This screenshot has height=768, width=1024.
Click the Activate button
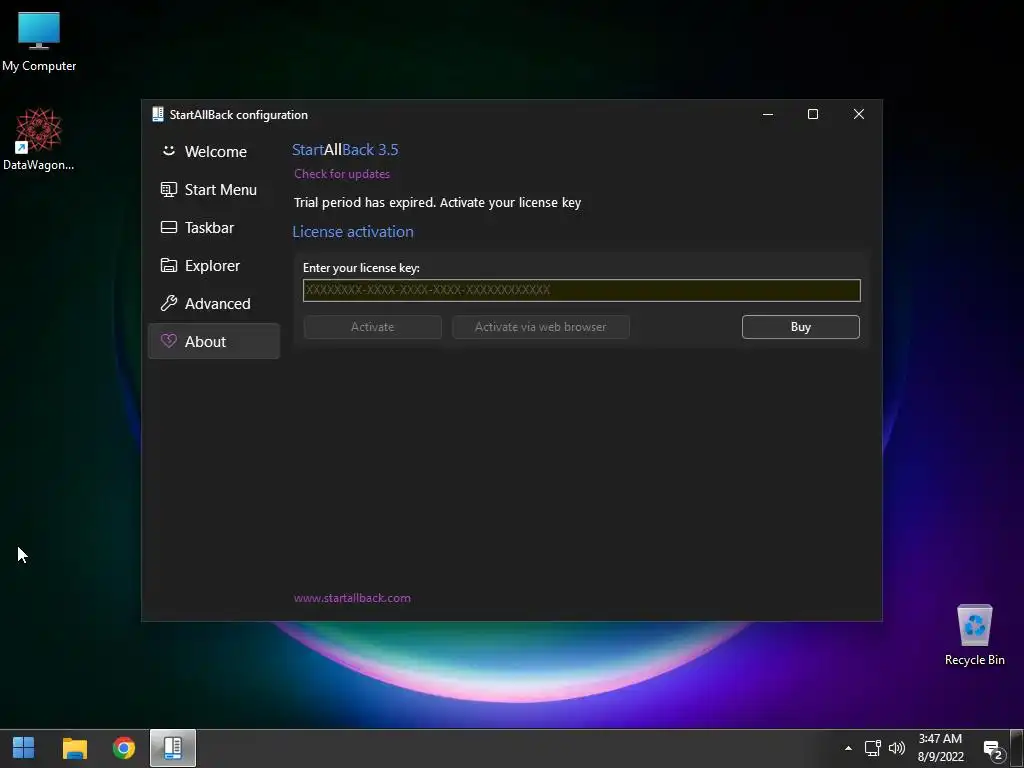[x=372, y=327]
